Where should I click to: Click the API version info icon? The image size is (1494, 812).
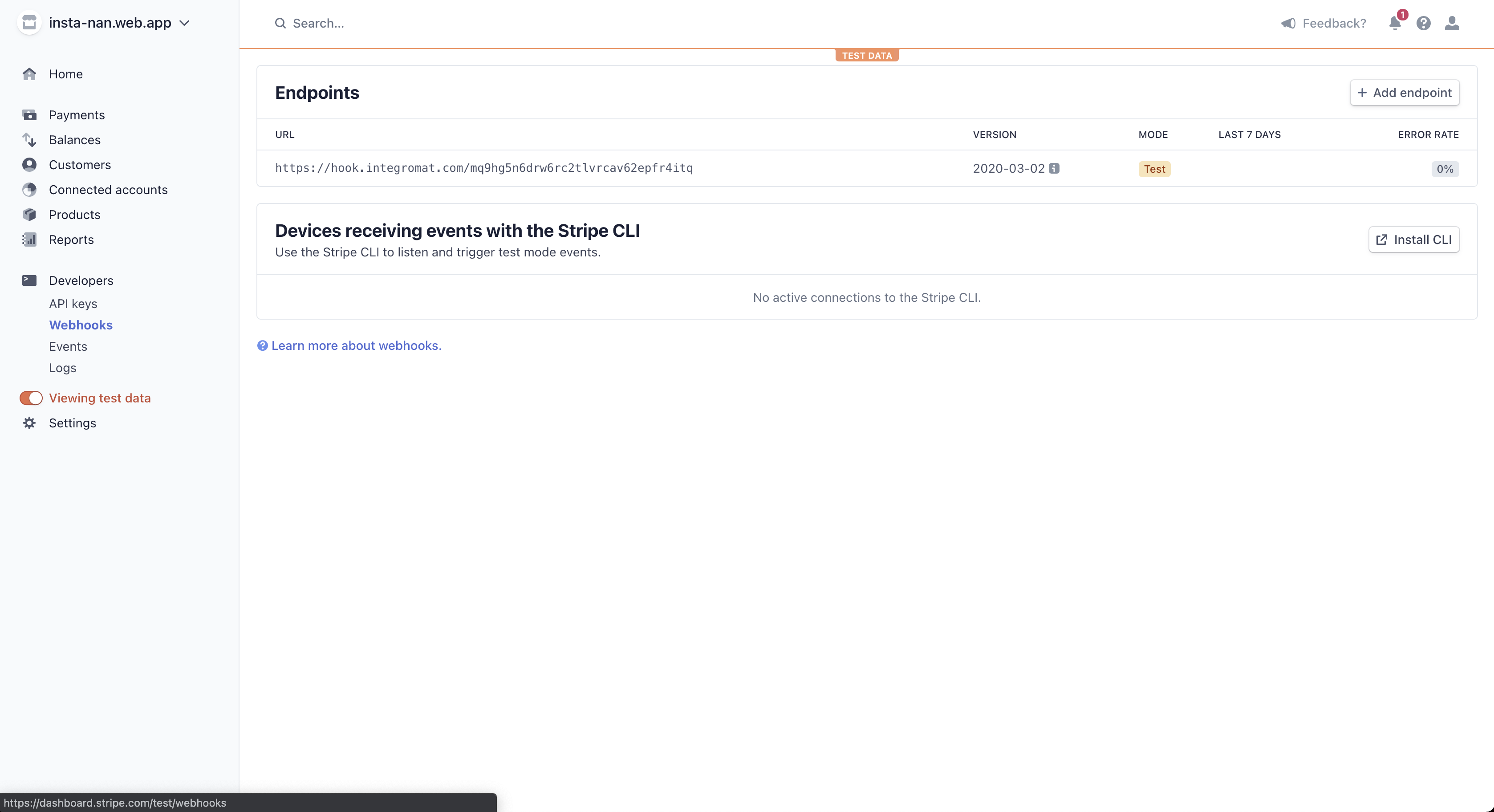click(x=1054, y=168)
